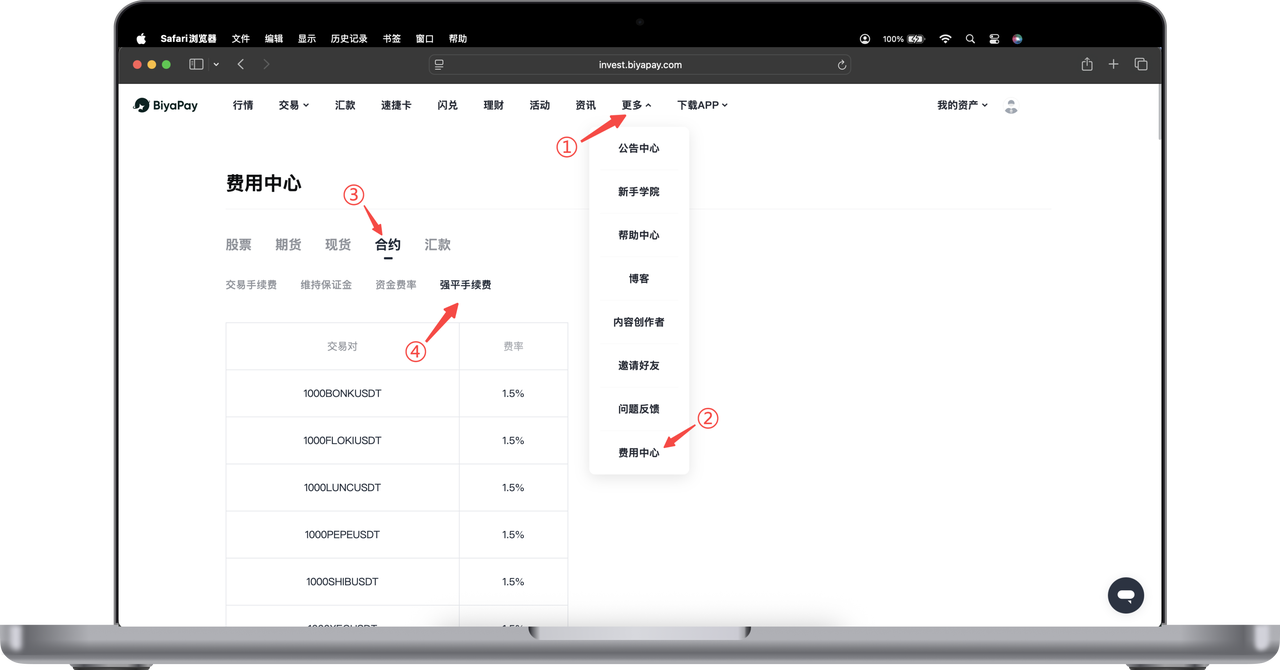Click the 行情 link in the navbar
This screenshot has height=670, width=1280.
[243, 105]
